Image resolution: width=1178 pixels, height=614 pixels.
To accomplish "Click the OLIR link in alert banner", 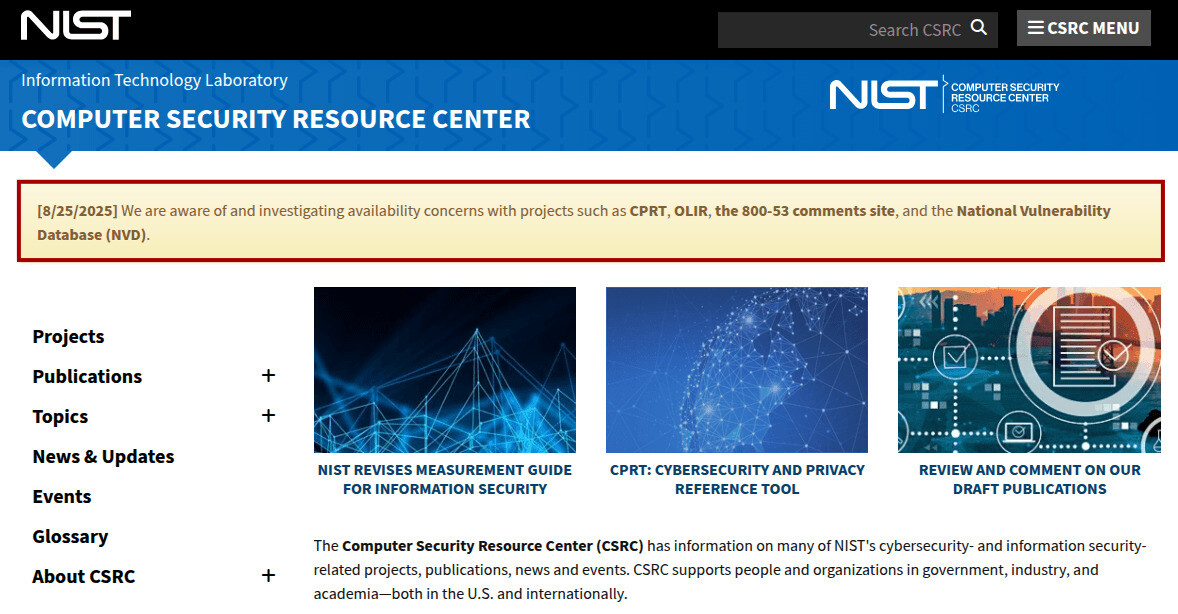I will [690, 211].
